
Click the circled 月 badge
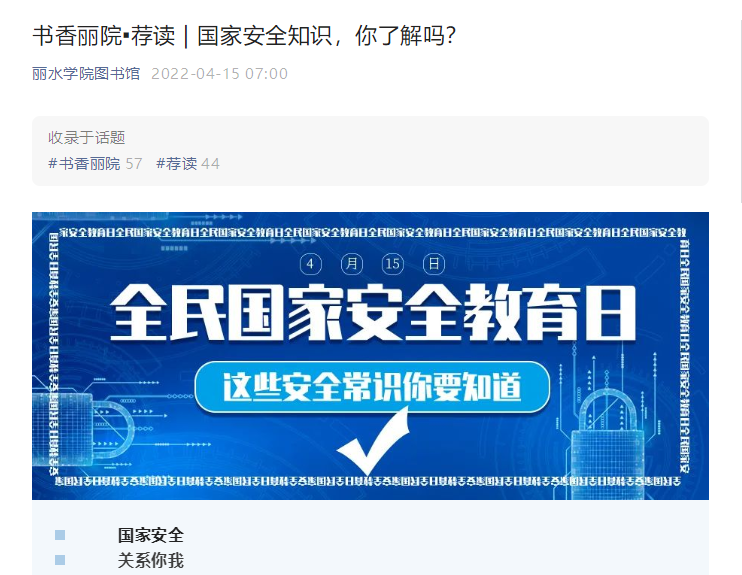click(x=352, y=264)
